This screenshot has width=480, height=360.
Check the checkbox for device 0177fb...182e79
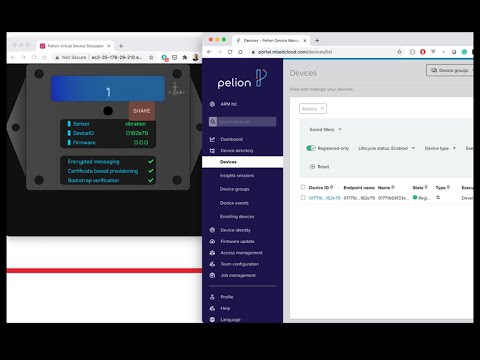click(303, 198)
